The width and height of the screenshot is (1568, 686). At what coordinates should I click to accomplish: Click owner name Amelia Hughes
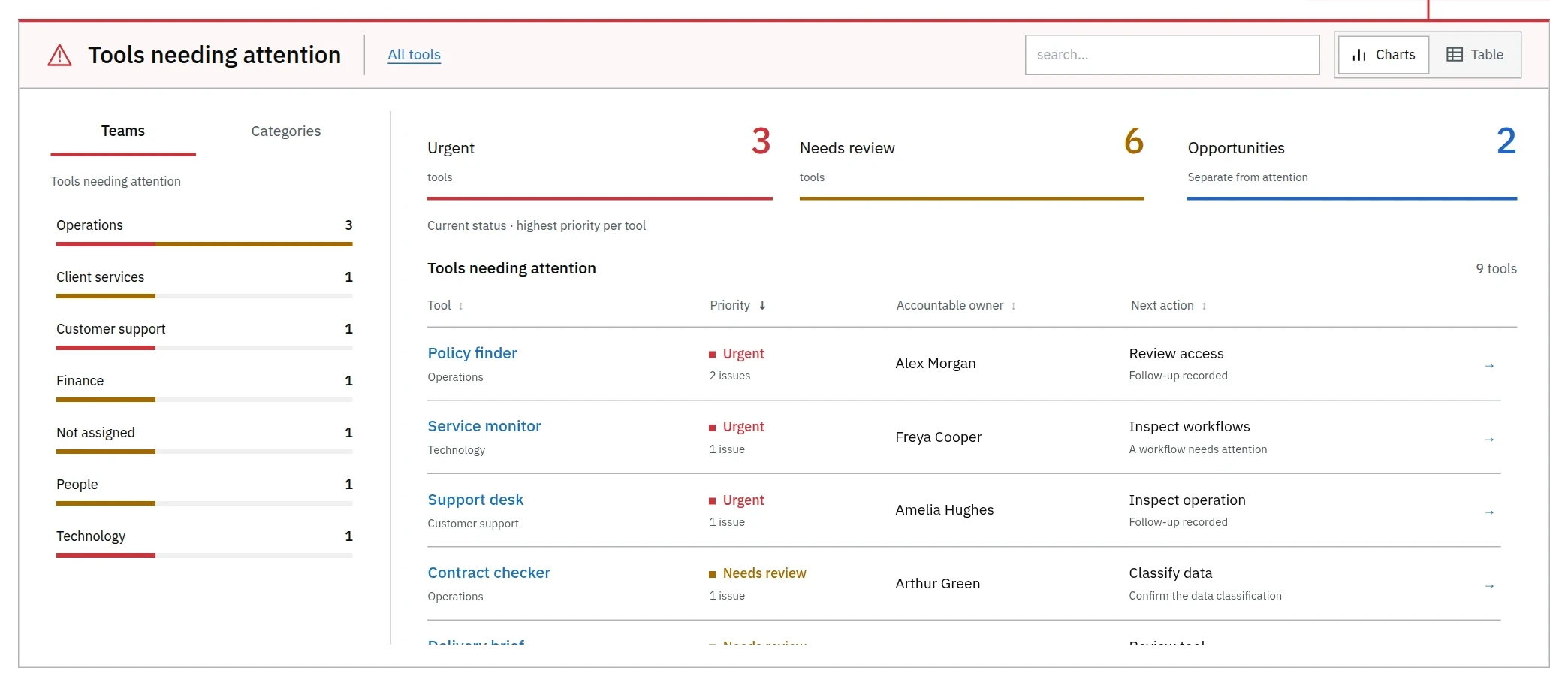click(945, 510)
